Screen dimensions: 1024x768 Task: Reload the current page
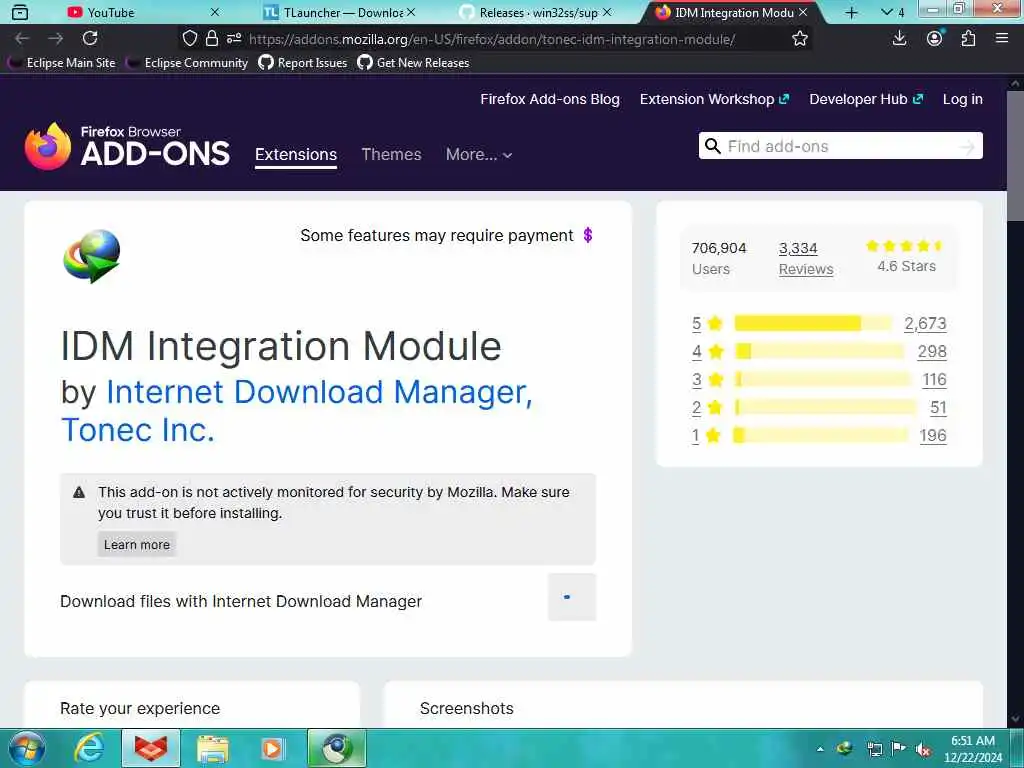(90, 39)
